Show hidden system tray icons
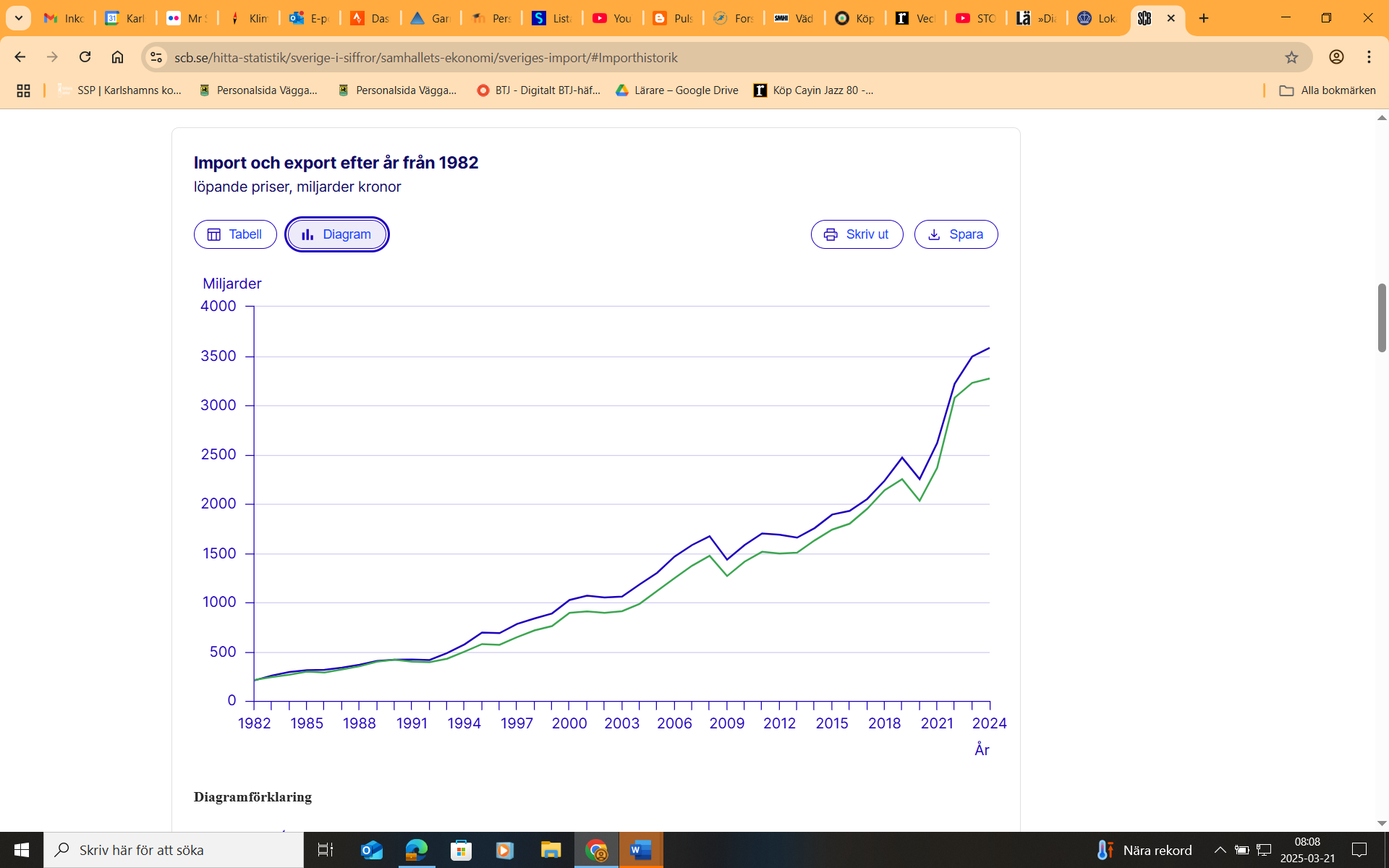 coord(1220,850)
